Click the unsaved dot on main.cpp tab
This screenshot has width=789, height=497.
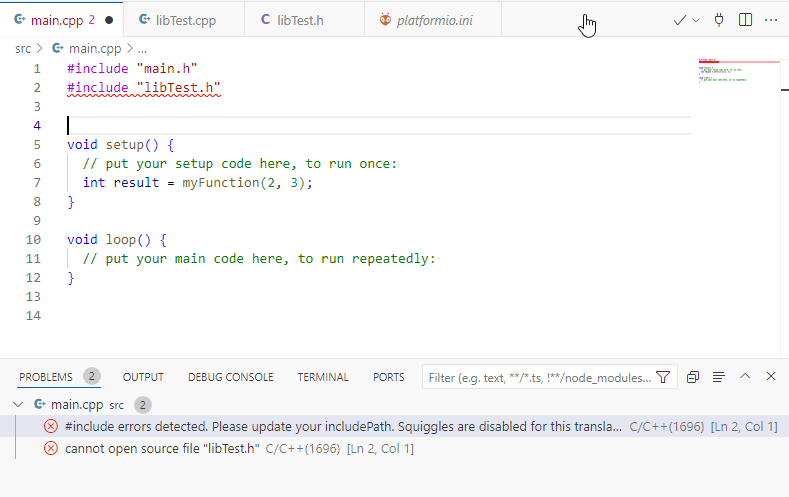tap(109, 20)
